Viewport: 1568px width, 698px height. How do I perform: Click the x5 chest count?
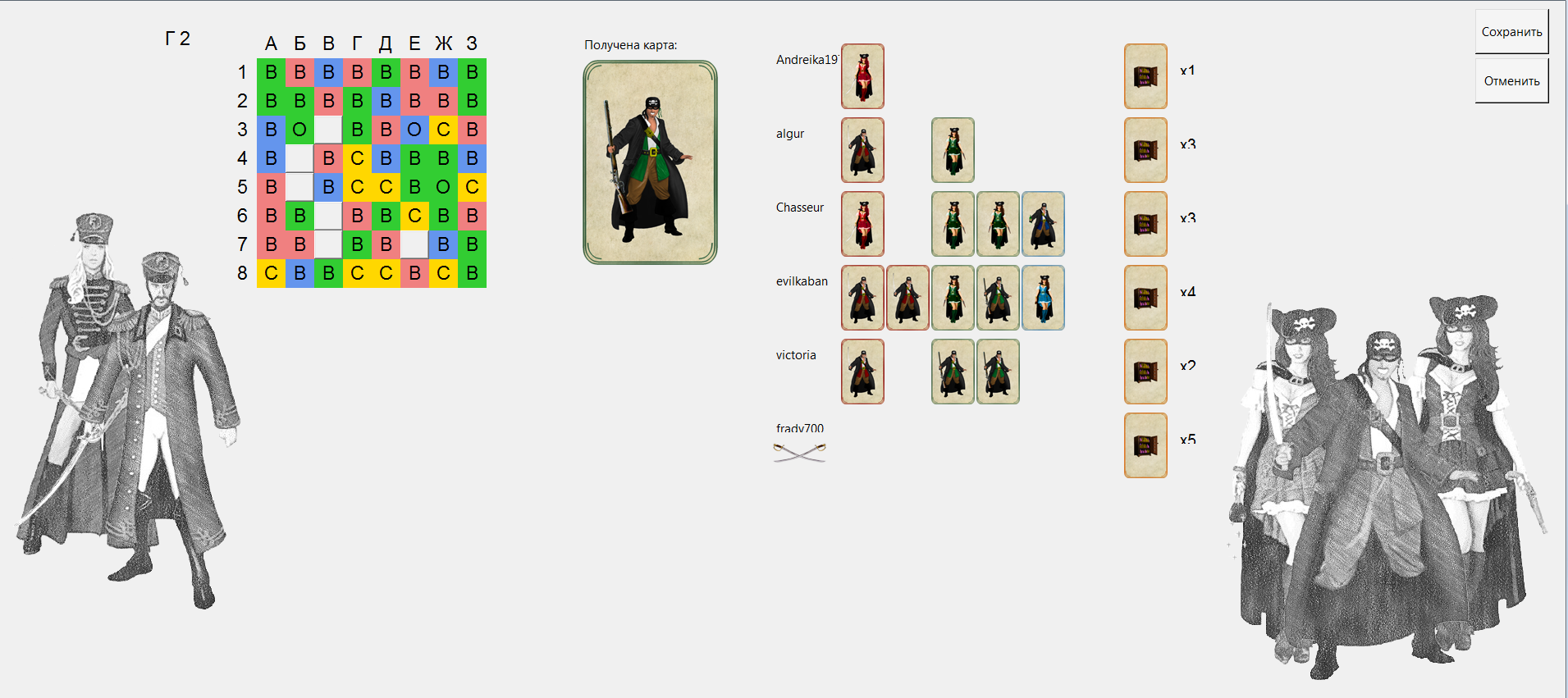(1188, 440)
